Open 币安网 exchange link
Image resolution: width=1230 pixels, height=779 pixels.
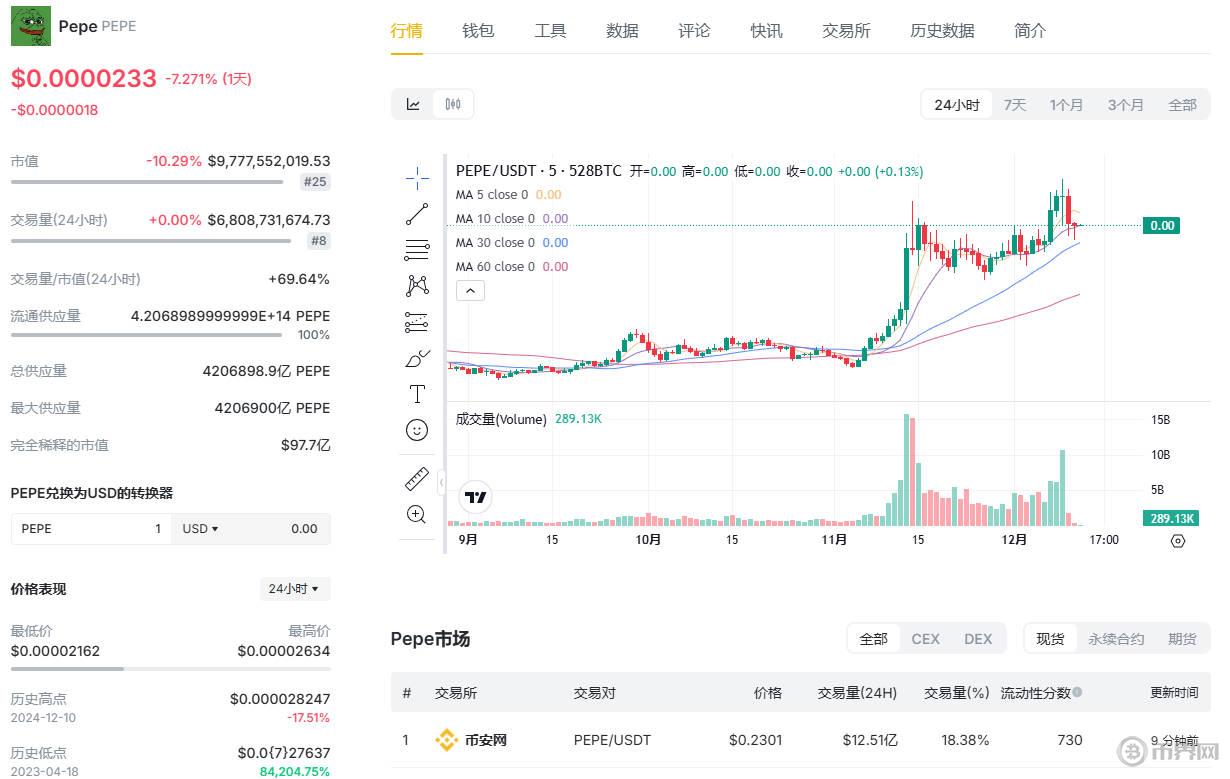[486, 741]
